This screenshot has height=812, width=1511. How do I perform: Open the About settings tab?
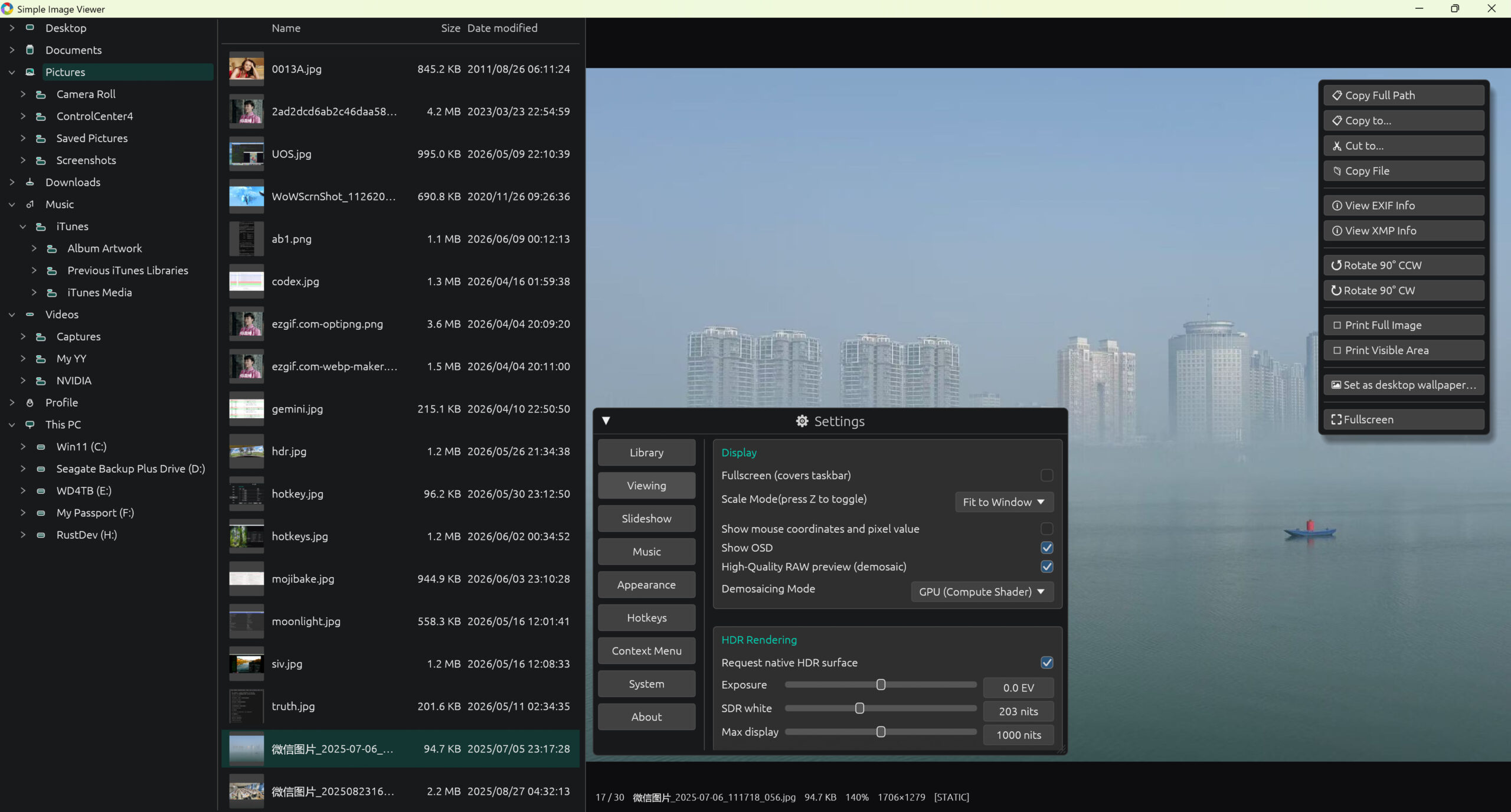point(646,717)
